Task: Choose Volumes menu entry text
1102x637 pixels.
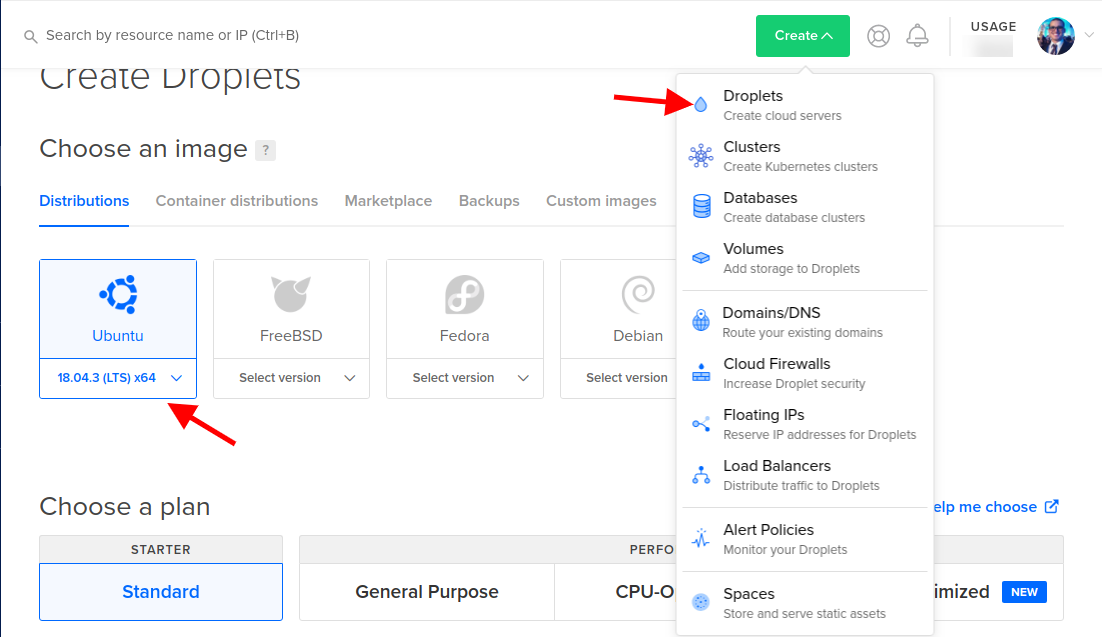Action: coord(753,249)
